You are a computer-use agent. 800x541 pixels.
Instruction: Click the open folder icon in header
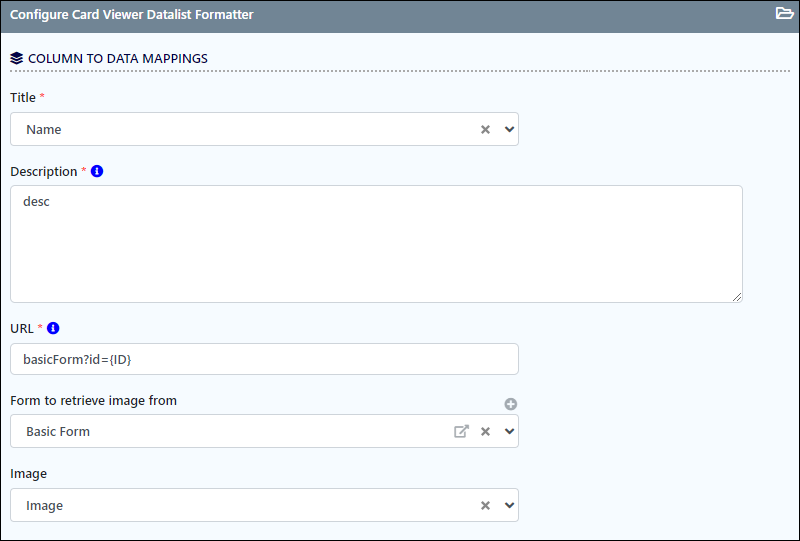coord(784,13)
